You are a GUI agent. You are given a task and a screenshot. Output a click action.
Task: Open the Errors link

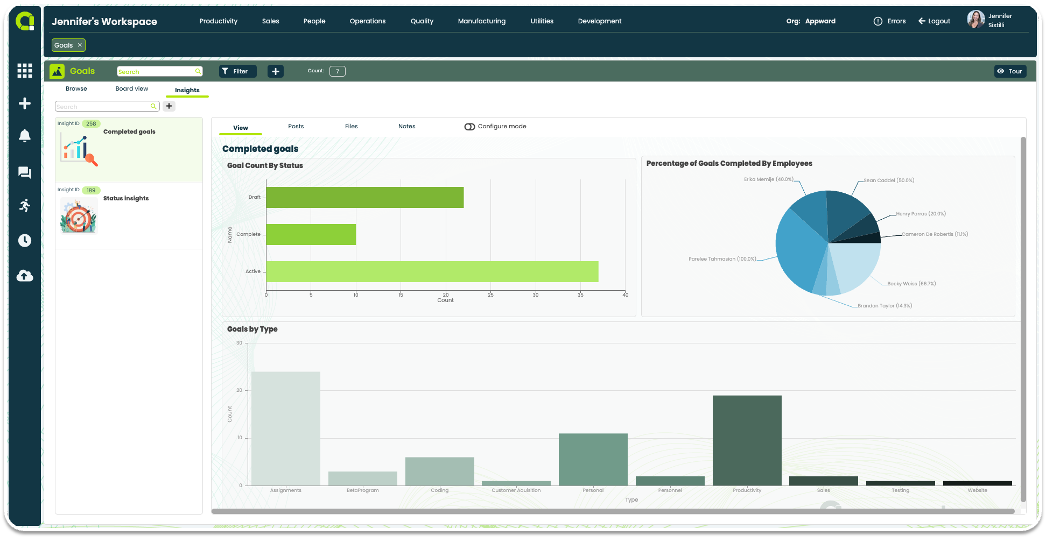point(897,21)
